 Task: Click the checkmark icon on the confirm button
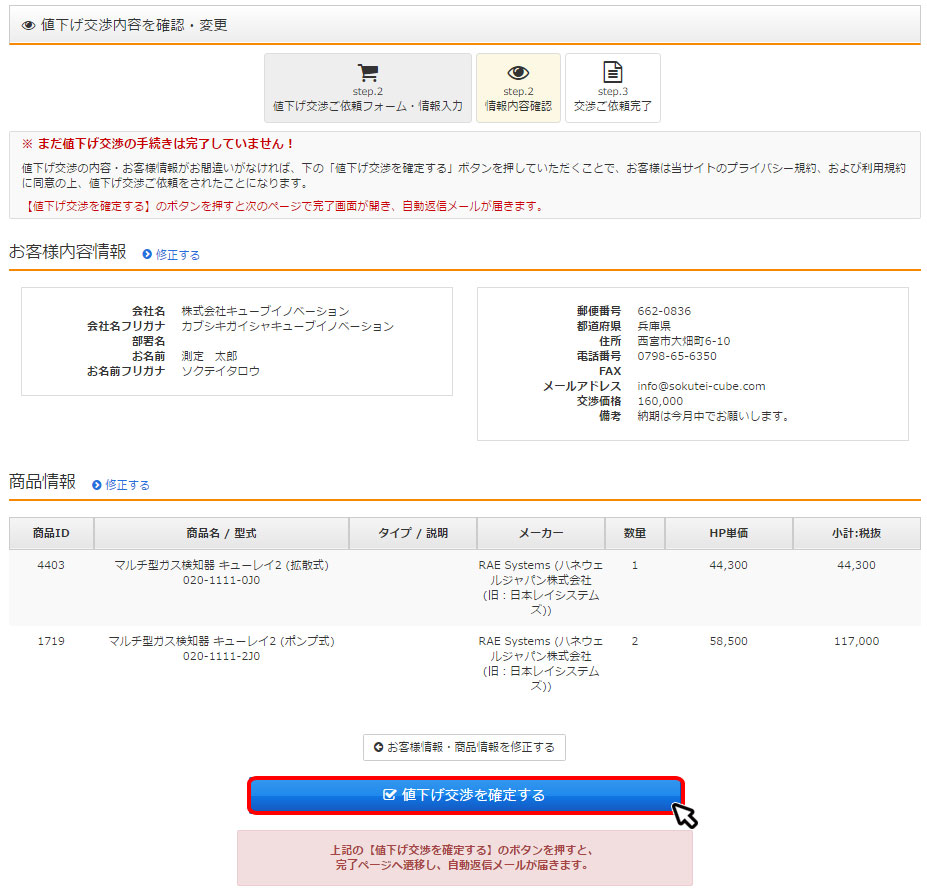(x=389, y=794)
